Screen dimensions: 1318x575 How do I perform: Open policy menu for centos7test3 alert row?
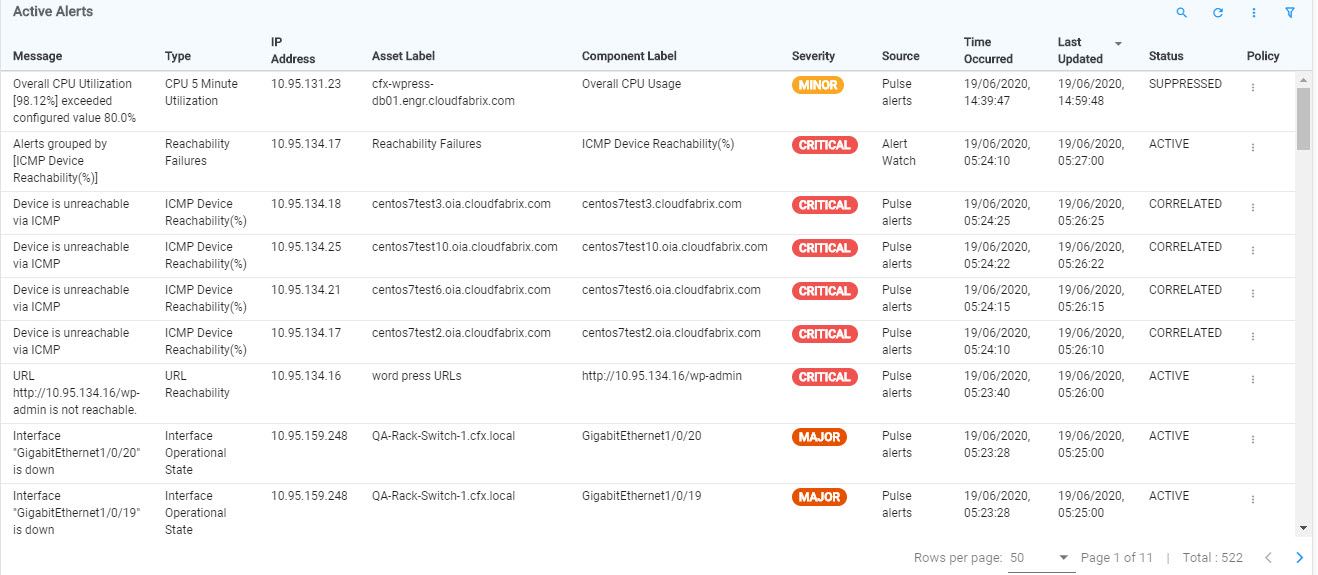point(1253,208)
